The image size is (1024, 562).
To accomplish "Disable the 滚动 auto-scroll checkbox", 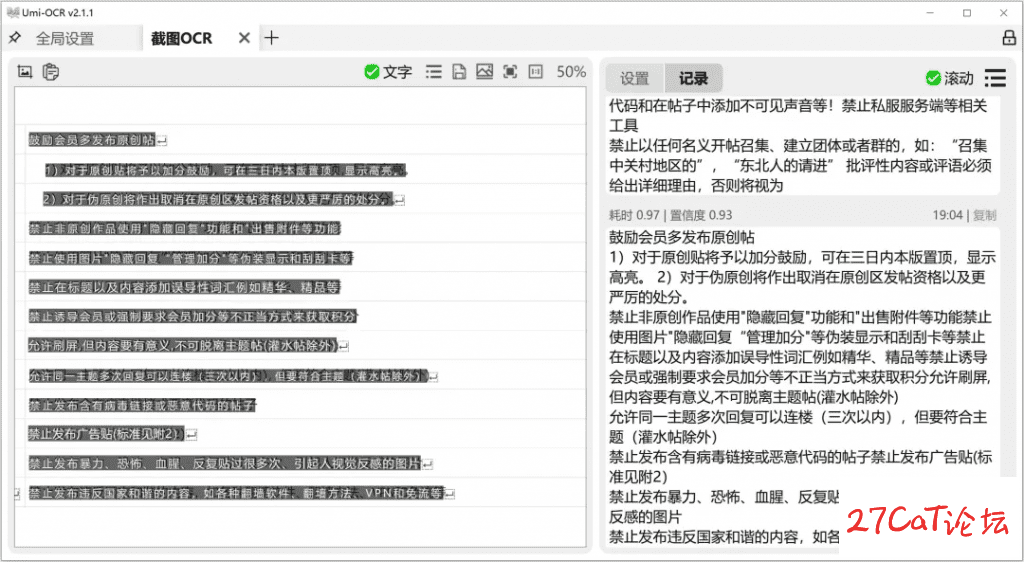I will click(x=933, y=78).
